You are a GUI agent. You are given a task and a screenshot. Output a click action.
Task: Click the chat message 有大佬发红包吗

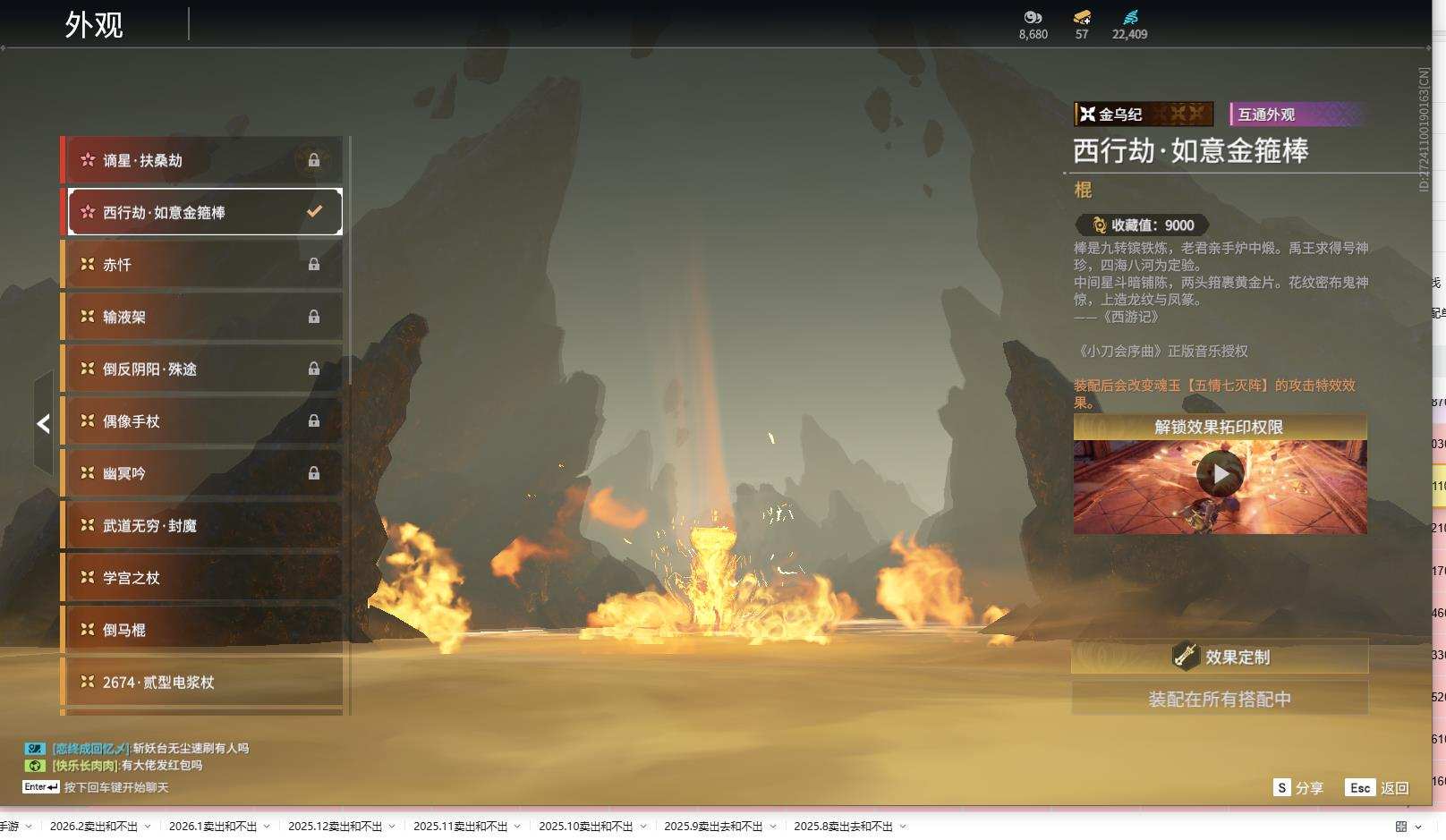click(162, 766)
